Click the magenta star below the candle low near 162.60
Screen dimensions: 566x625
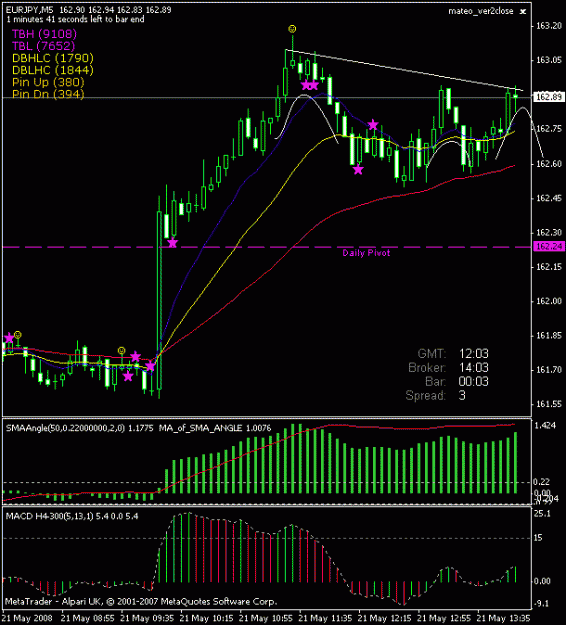coord(358,170)
